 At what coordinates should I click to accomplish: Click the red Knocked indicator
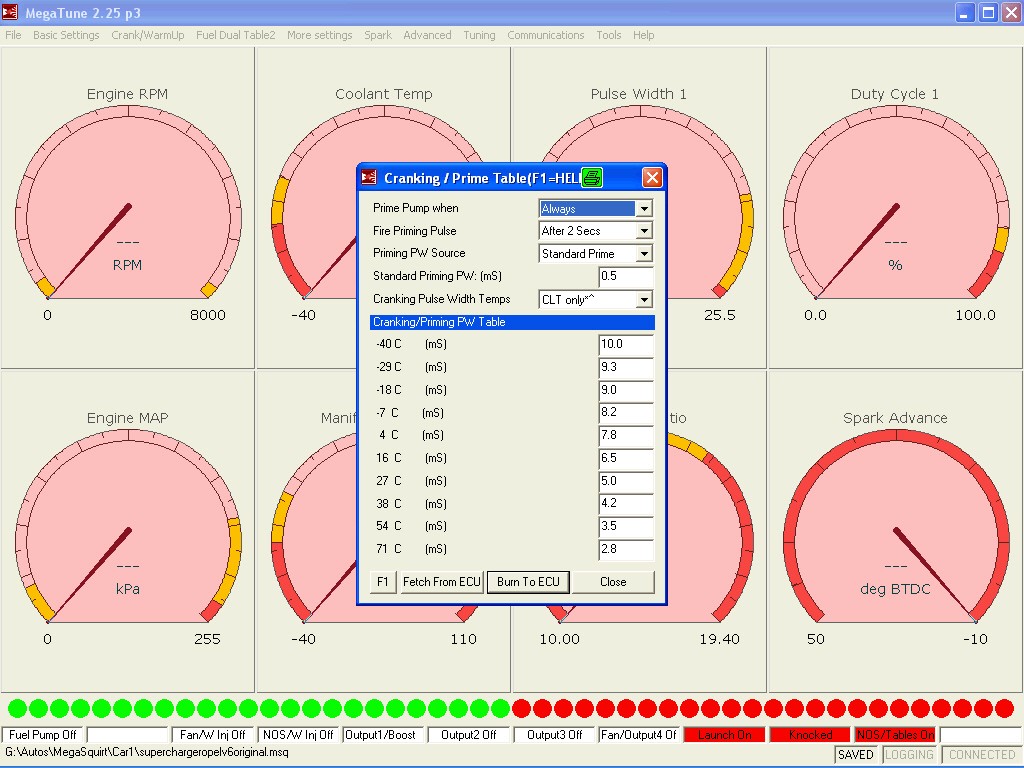810,735
